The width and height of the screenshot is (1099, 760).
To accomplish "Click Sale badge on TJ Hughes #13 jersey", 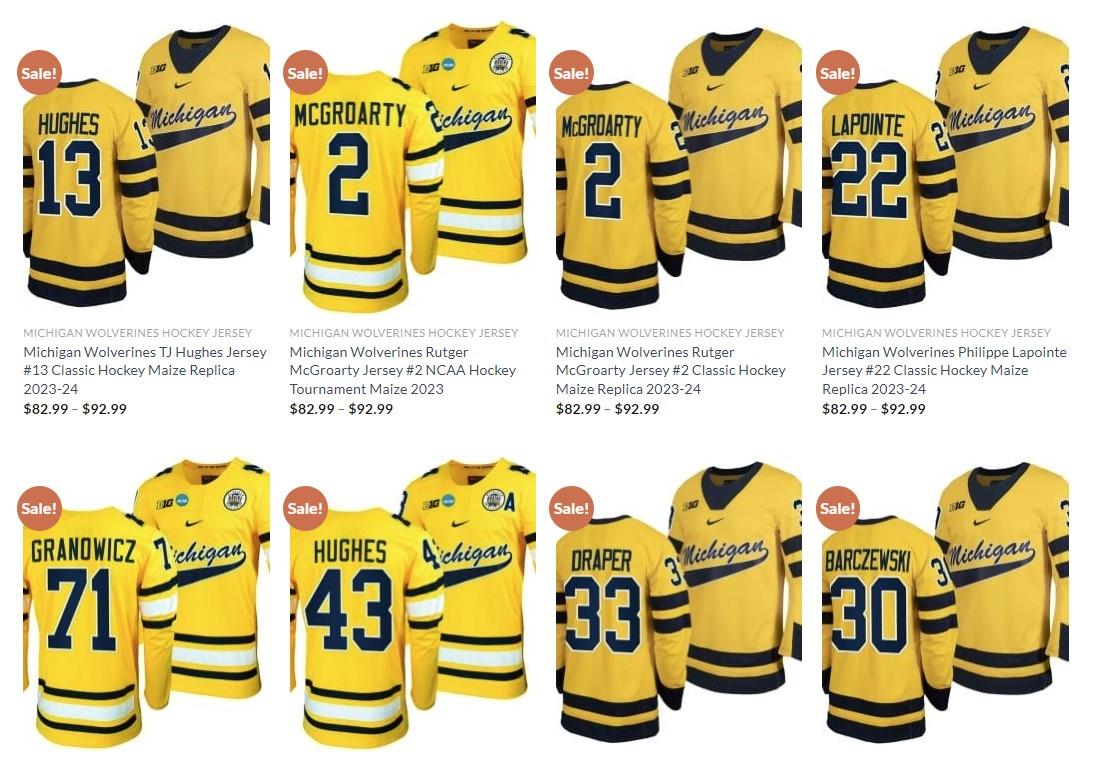I will [39, 72].
